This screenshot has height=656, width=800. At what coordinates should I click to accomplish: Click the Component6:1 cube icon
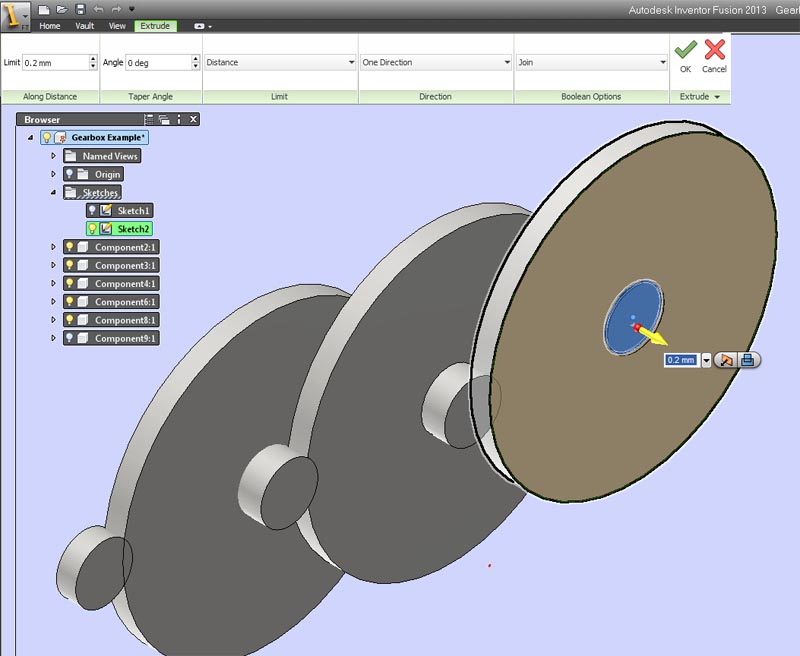click(83, 302)
